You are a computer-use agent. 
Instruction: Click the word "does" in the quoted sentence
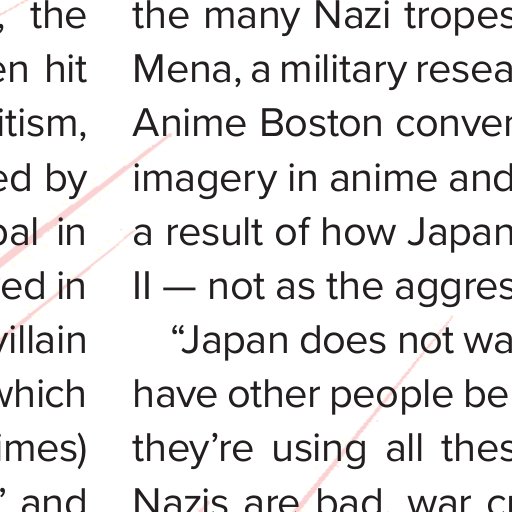click(x=343, y=340)
